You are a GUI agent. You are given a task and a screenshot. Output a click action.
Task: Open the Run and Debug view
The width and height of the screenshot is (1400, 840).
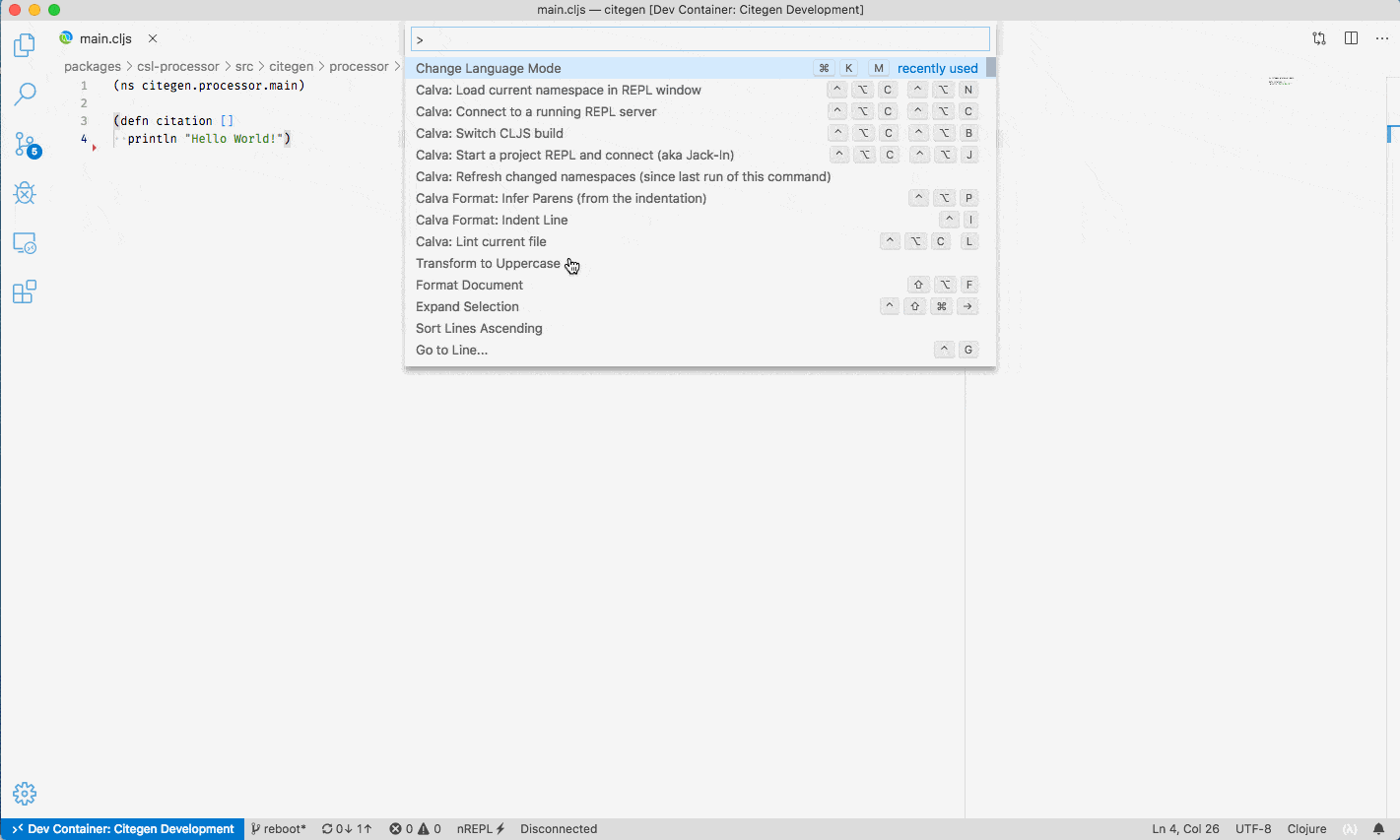[x=25, y=193]
